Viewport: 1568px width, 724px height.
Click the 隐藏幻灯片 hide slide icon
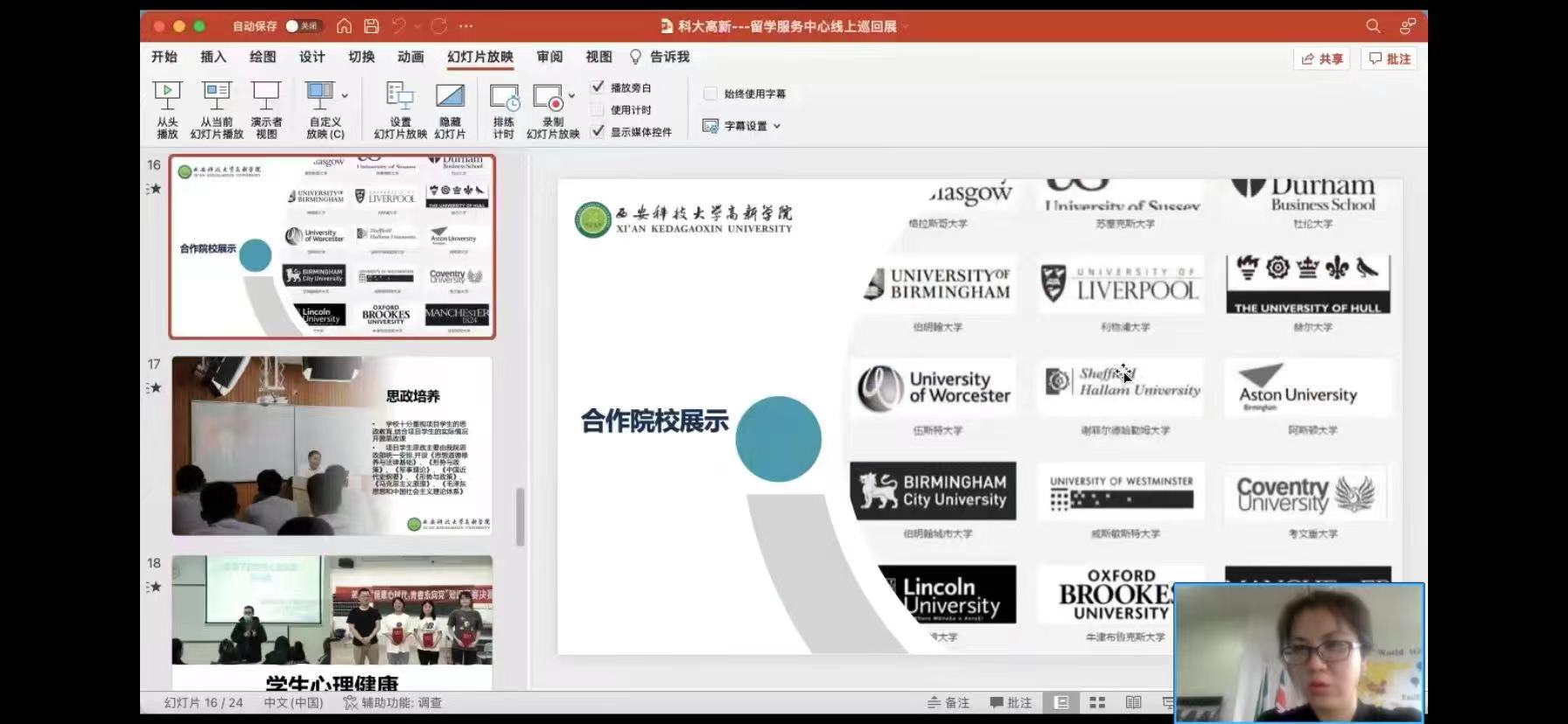(x=450, y=96)
